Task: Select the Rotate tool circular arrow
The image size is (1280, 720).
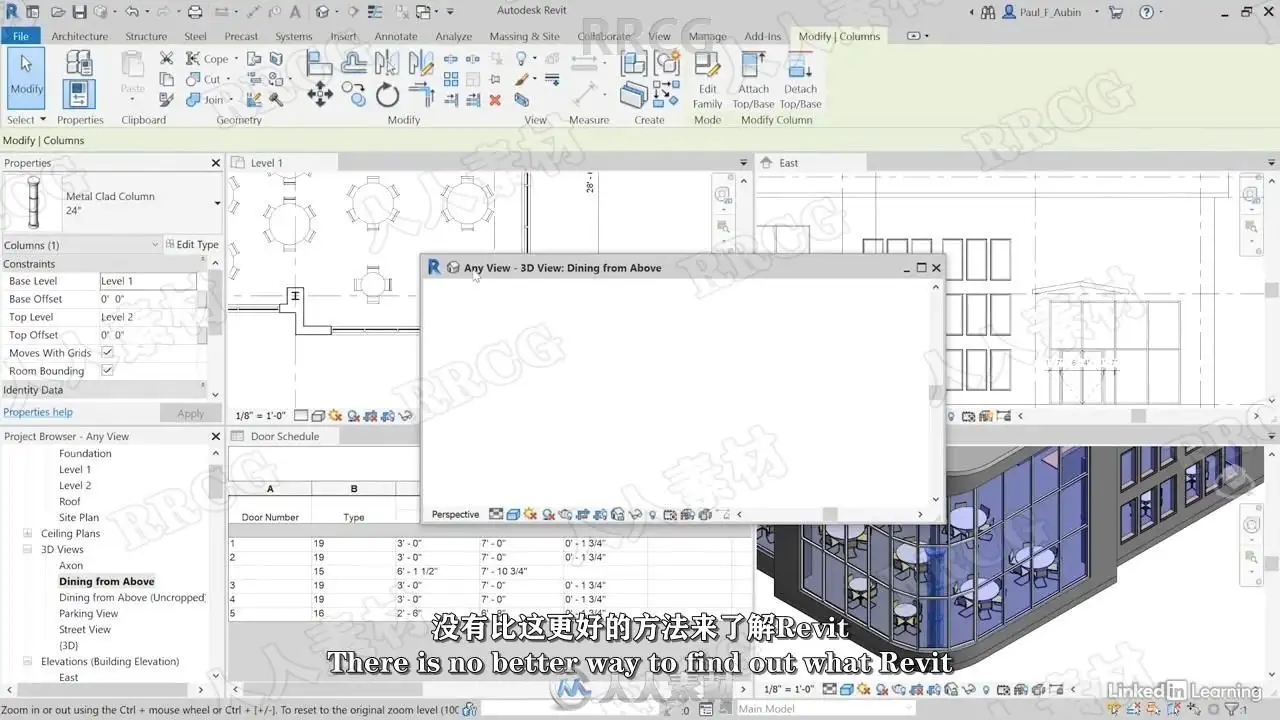Action: point(388,96)
